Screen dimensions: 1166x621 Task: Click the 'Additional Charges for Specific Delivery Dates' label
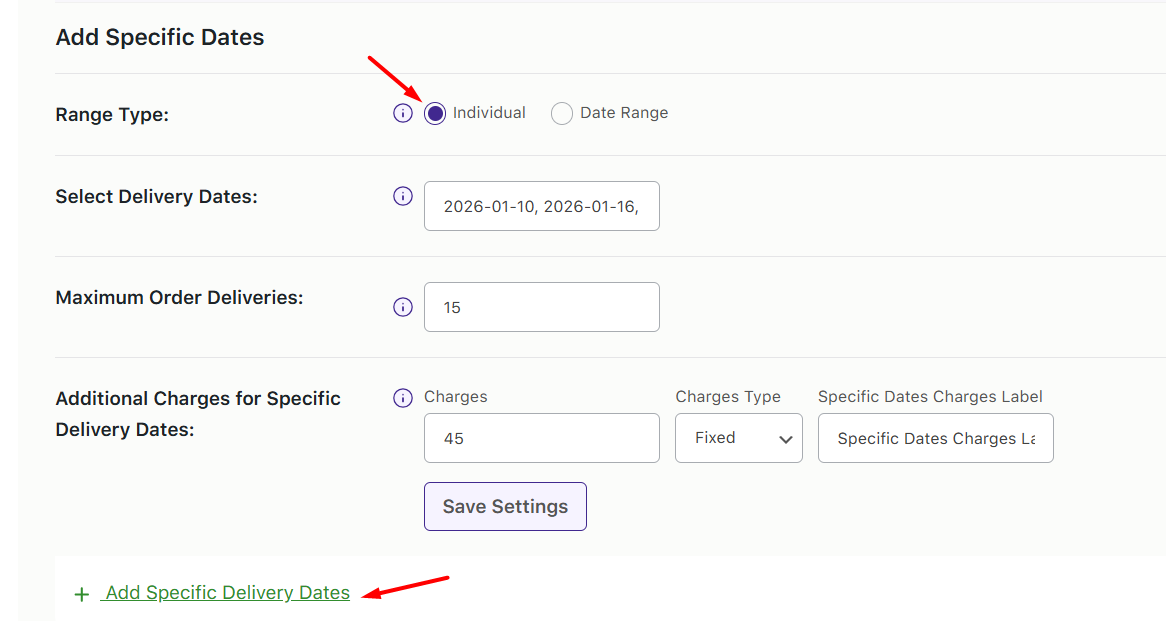[198, 413]
